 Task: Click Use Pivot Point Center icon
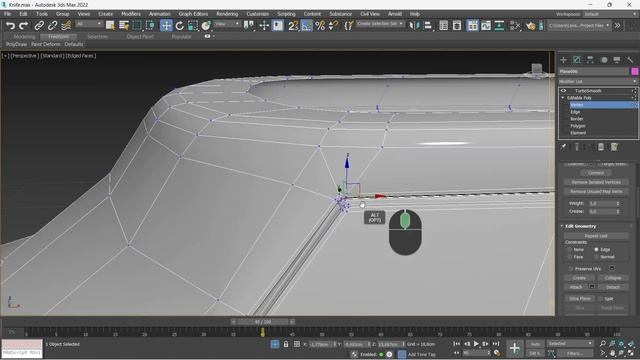(249, 26)
